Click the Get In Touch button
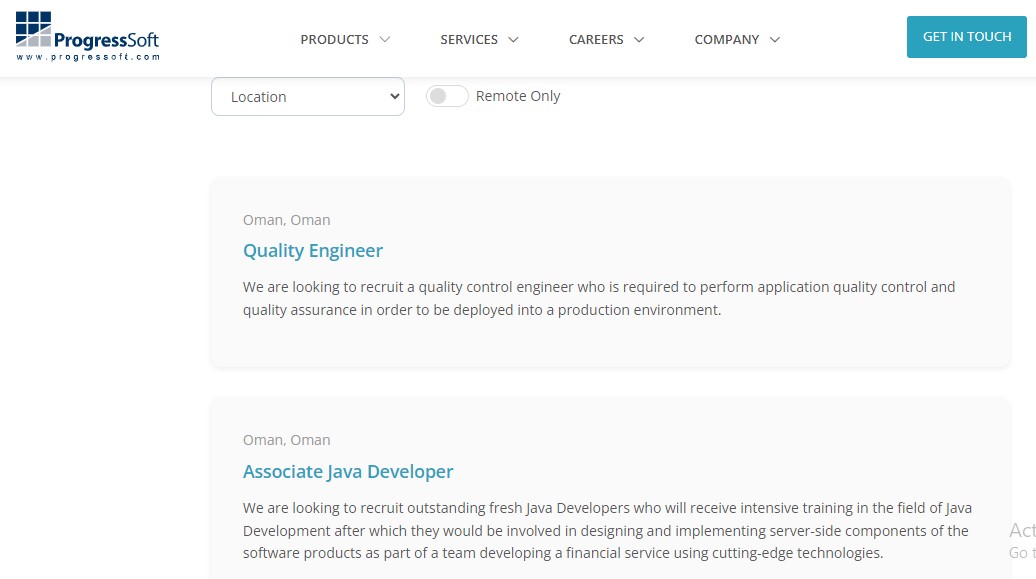Screen dimensions: 1036x579 tap(967, 37)
